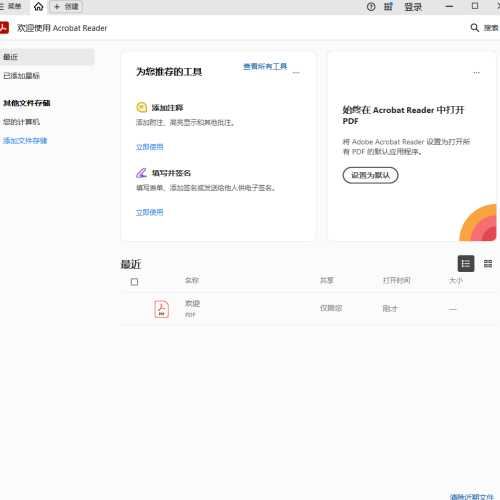Open 已添加星标 in the sidebar
This screenshot has width=500, height=500.
pos(22,76)
